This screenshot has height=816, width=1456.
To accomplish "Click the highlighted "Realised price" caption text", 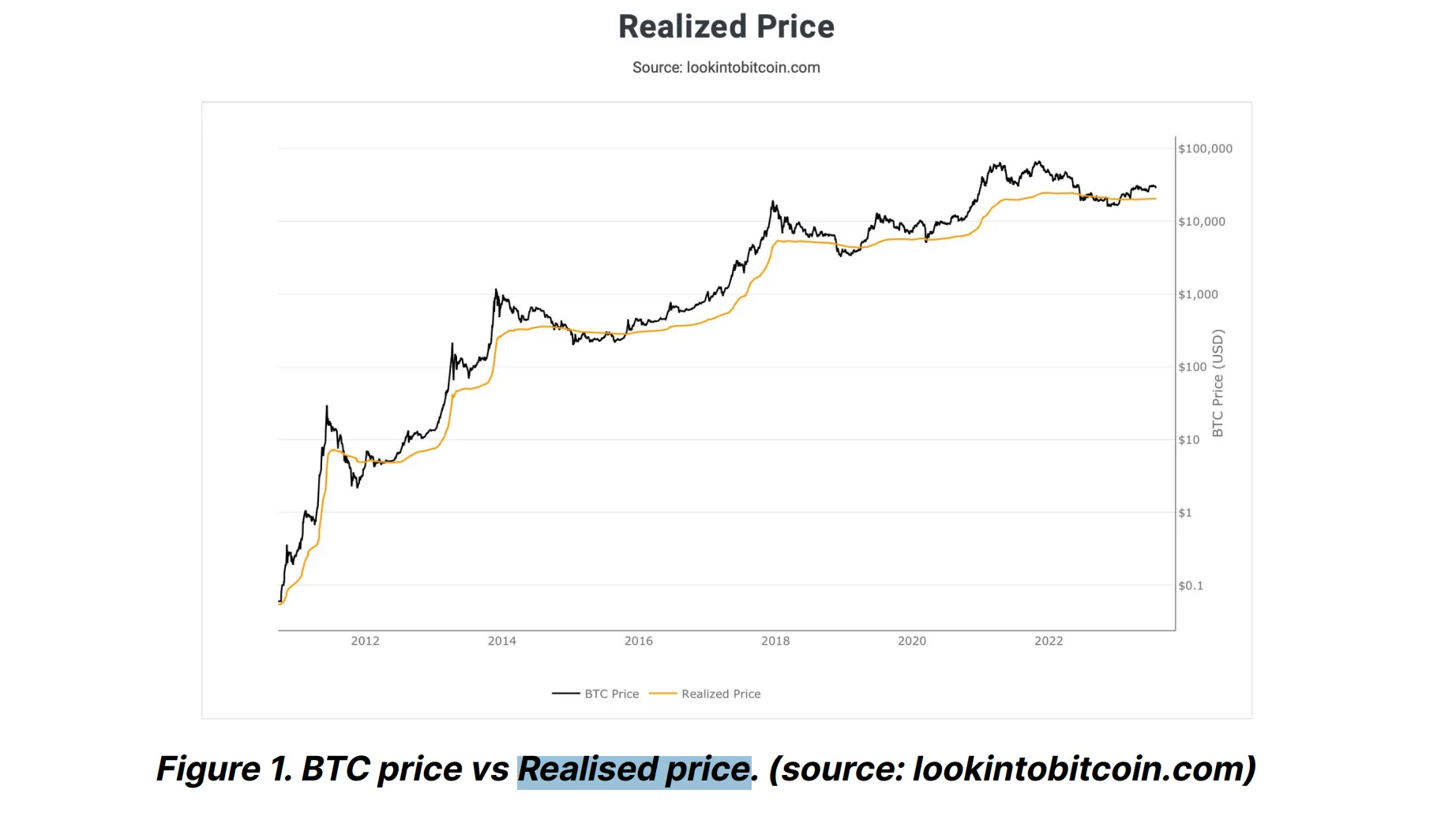I will point(634,769).
